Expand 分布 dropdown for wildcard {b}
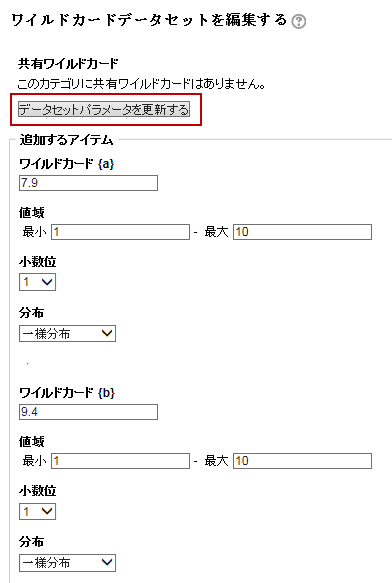The height and width of the screenshot is (583, 392). [x=67, y=563]
